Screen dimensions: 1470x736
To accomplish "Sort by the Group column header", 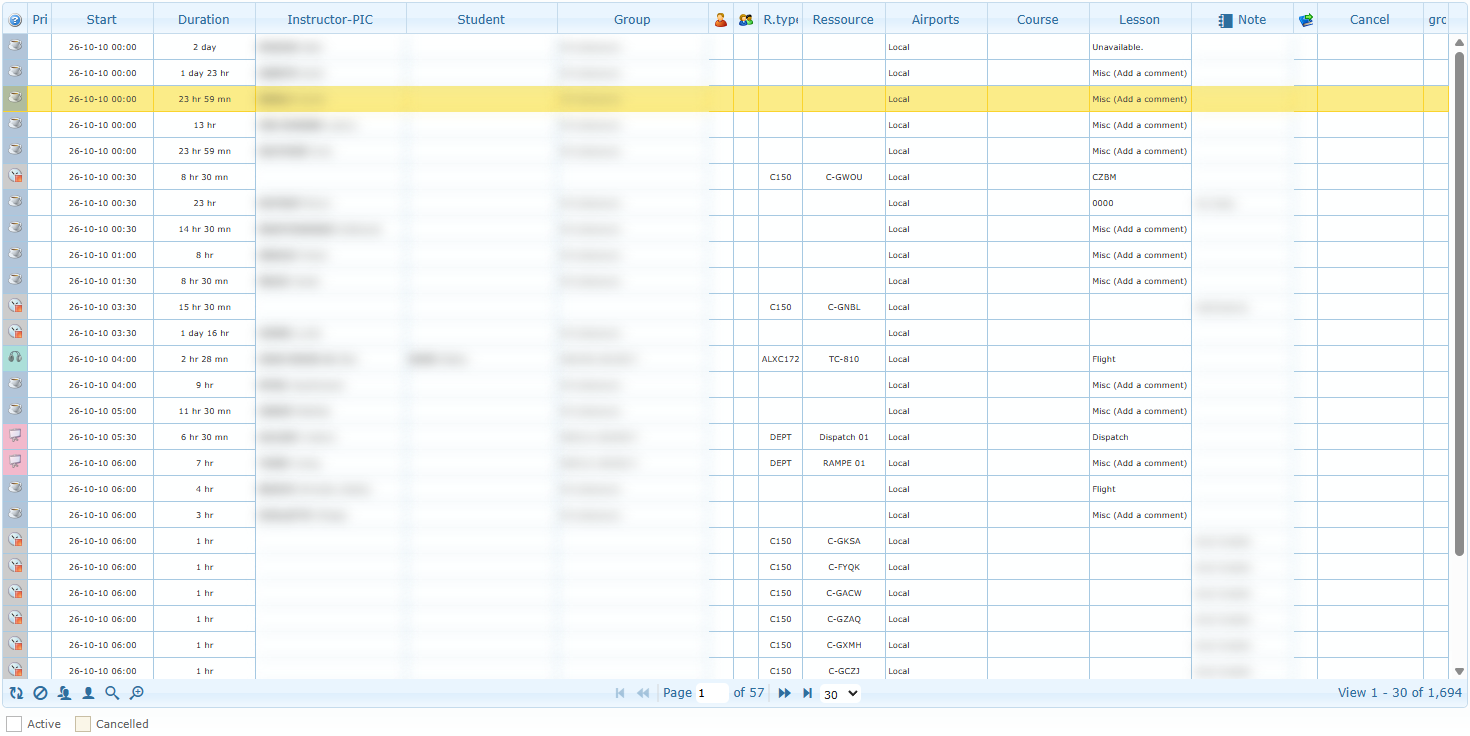I will pyautogui.click(x=632, y=19).
